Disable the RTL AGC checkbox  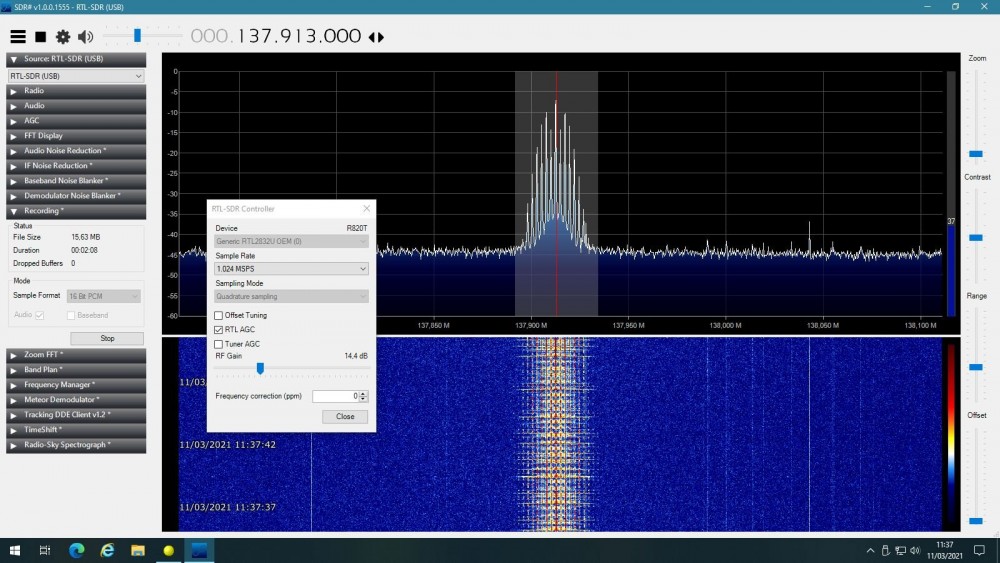pyautogui.click(x=219, y=330)
